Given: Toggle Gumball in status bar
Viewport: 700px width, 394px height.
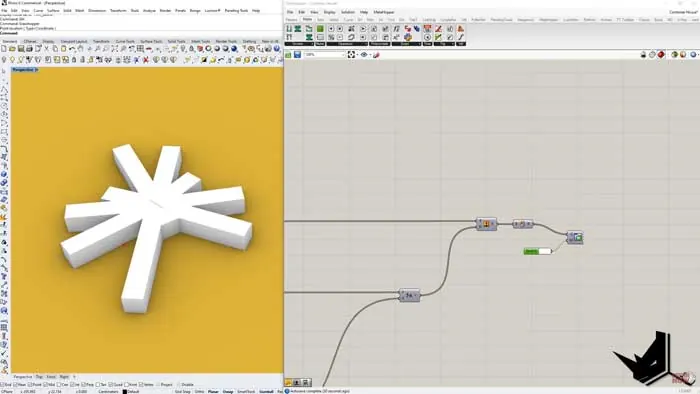Looking at the screenshot, I should tap(267, 391).
